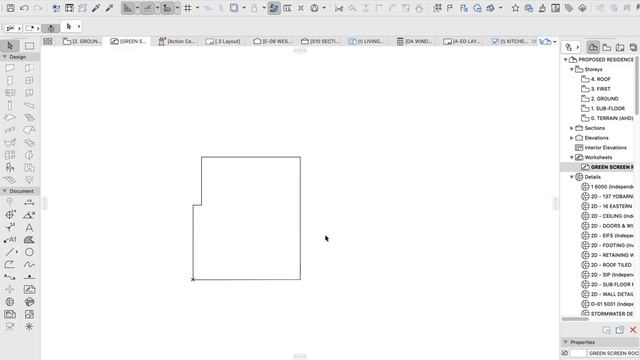The width and height of the screenshot is (640, 360).
Task: Select the Marquee tool in the toolbox
Action: tap(29, 46)
